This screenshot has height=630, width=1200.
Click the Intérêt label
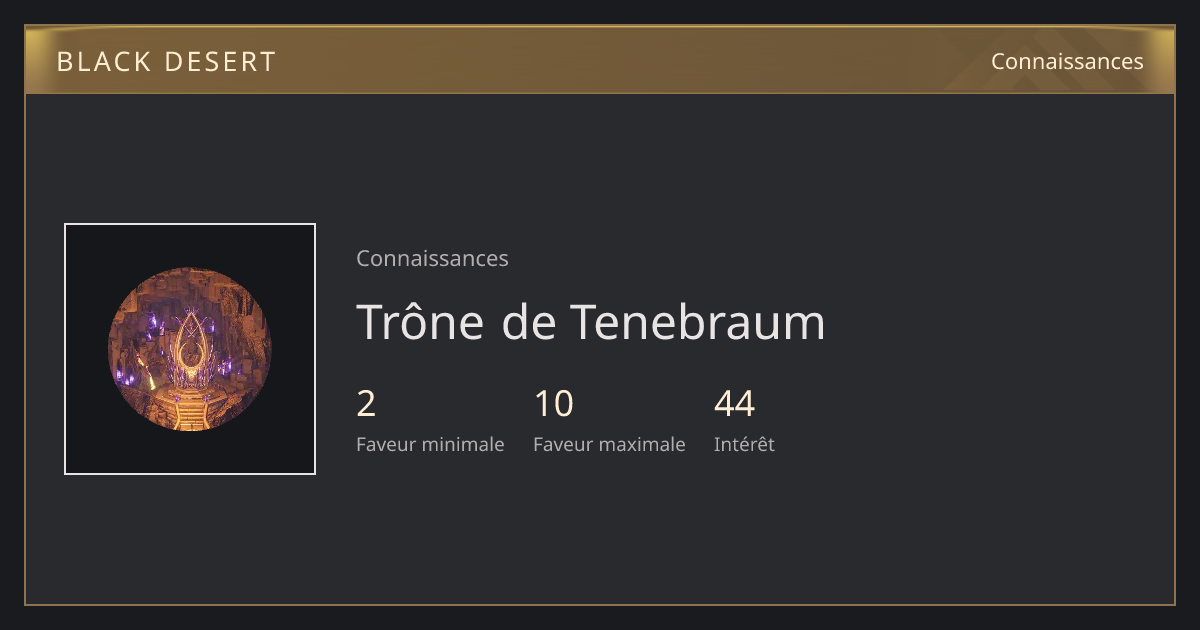744,444
